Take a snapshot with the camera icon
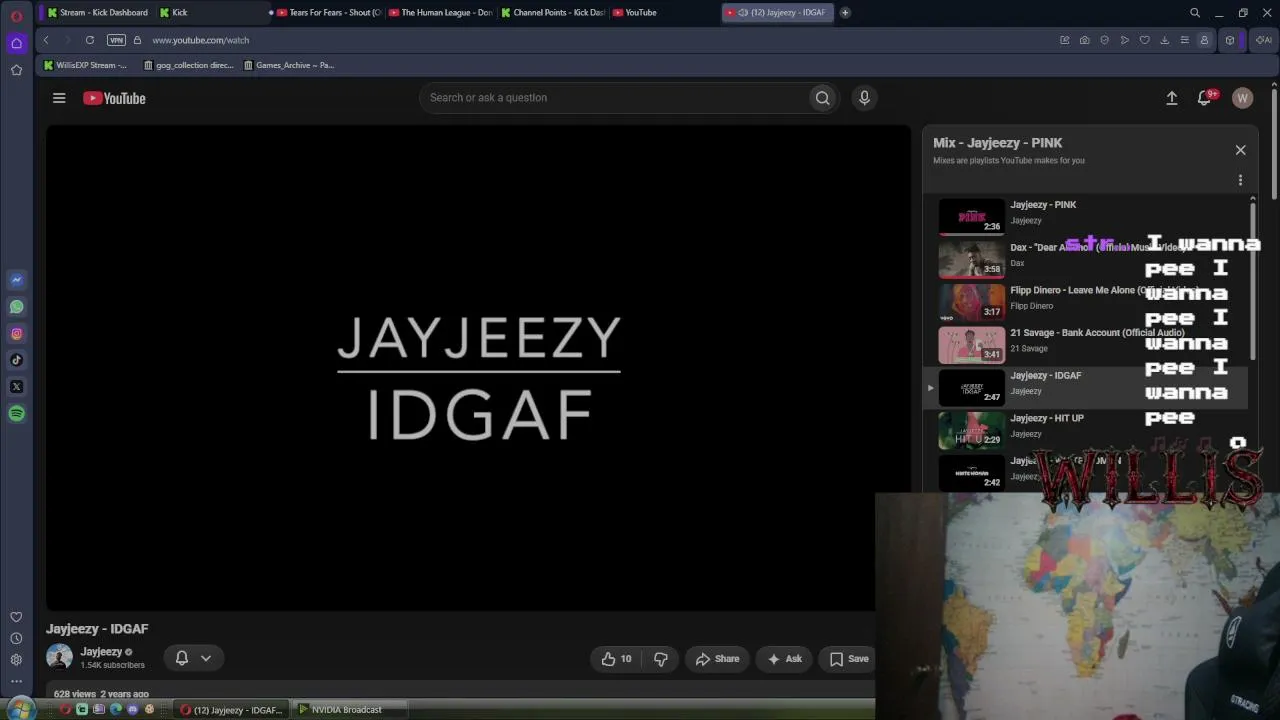This screenshot has width=1280, height=720. pos(1084,40)
